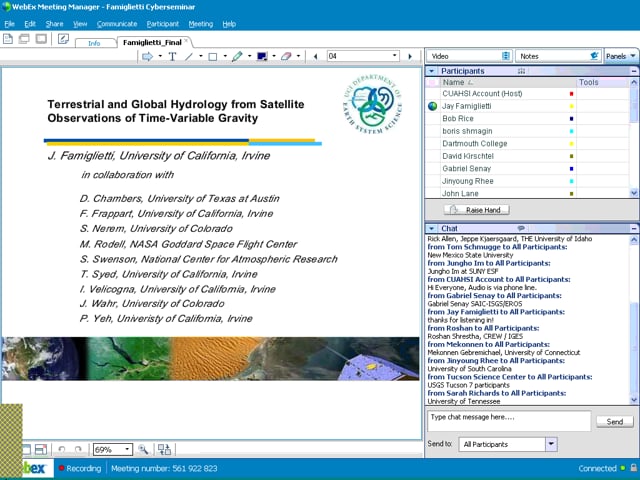
Task: Open the Participant menu
Action: point(163,24)
